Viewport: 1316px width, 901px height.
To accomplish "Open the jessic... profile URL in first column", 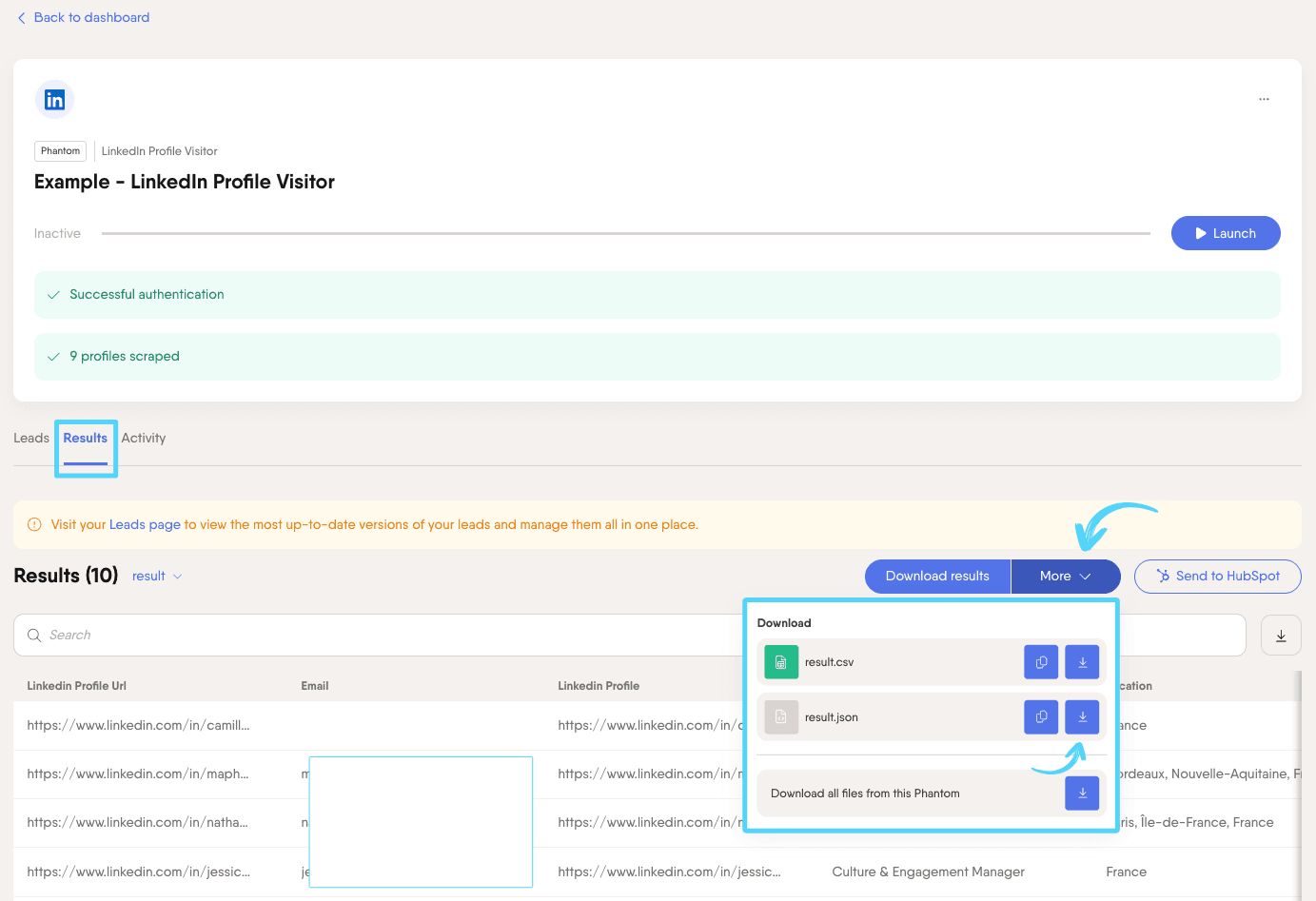I will pyautogui.click(x=139, y=872).
